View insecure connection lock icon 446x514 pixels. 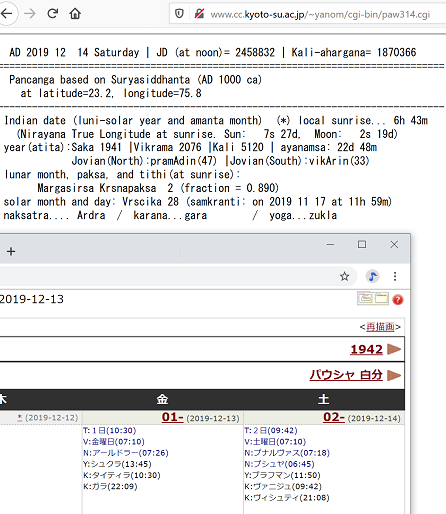[x=199, y=14]
